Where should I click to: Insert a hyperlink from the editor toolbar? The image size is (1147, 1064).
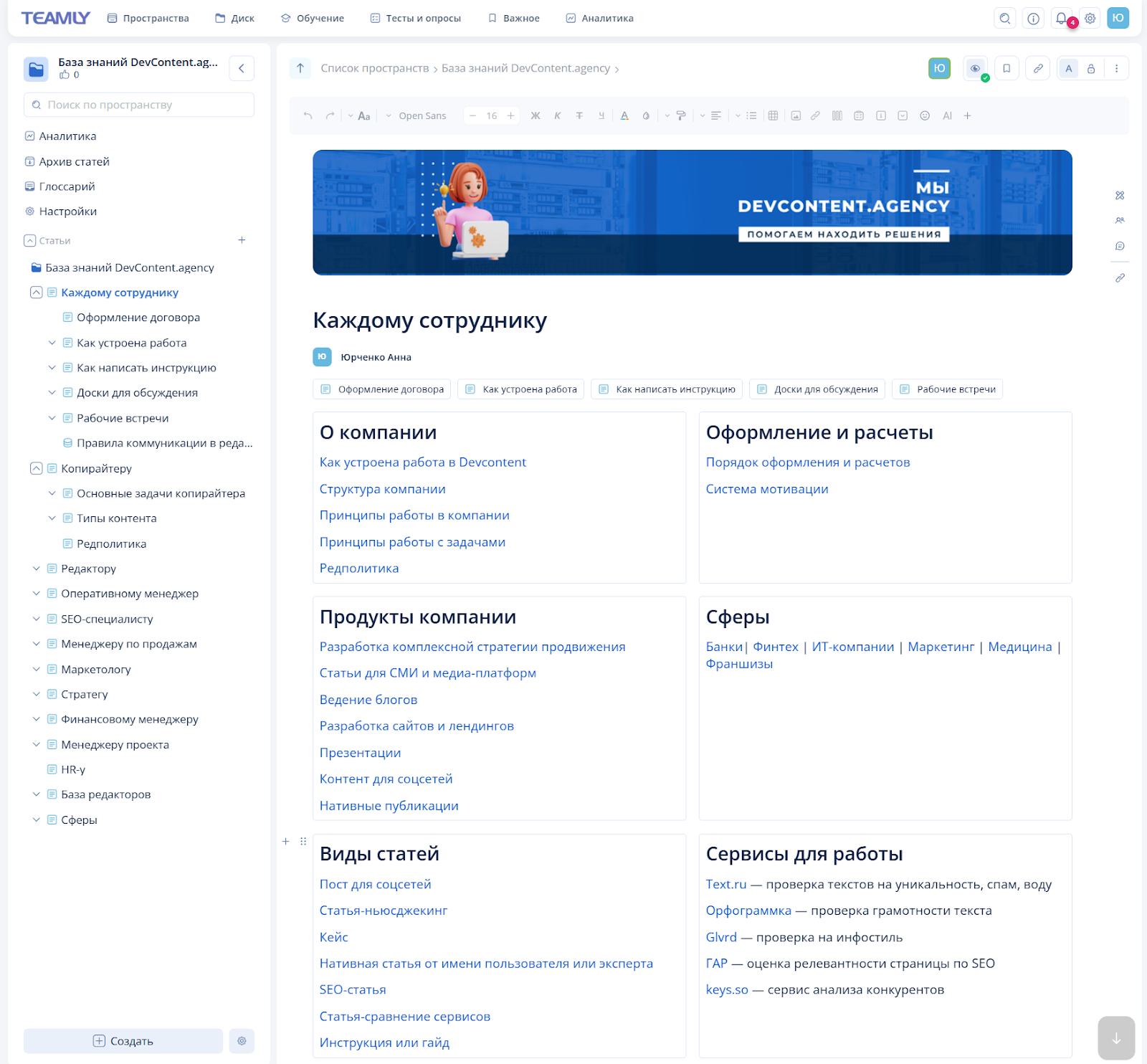815,115
